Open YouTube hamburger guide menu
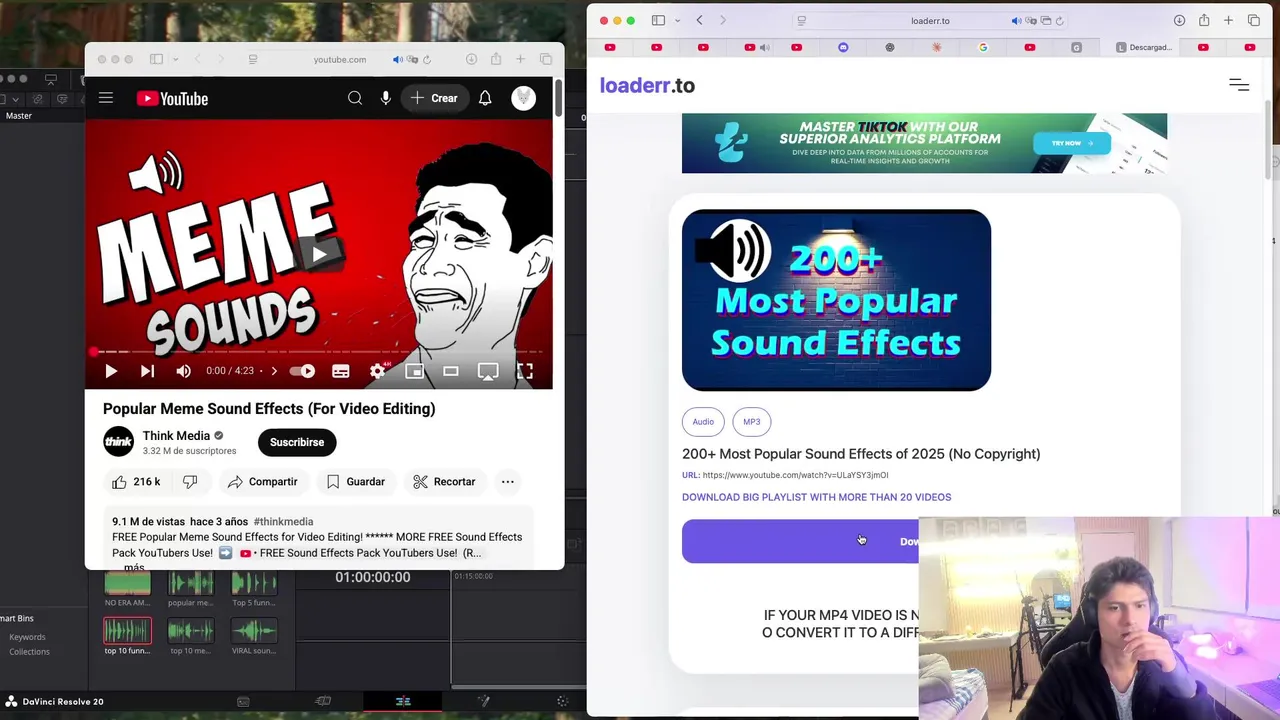Viewport: 1280px width, 720px height. pyautogui.click(x=106, y=98)
